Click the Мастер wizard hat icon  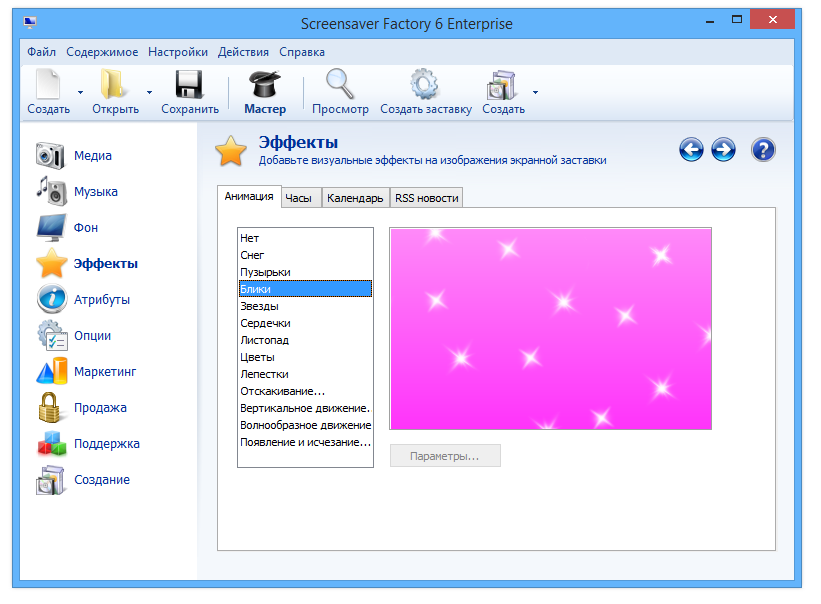(x=264, y=85)
